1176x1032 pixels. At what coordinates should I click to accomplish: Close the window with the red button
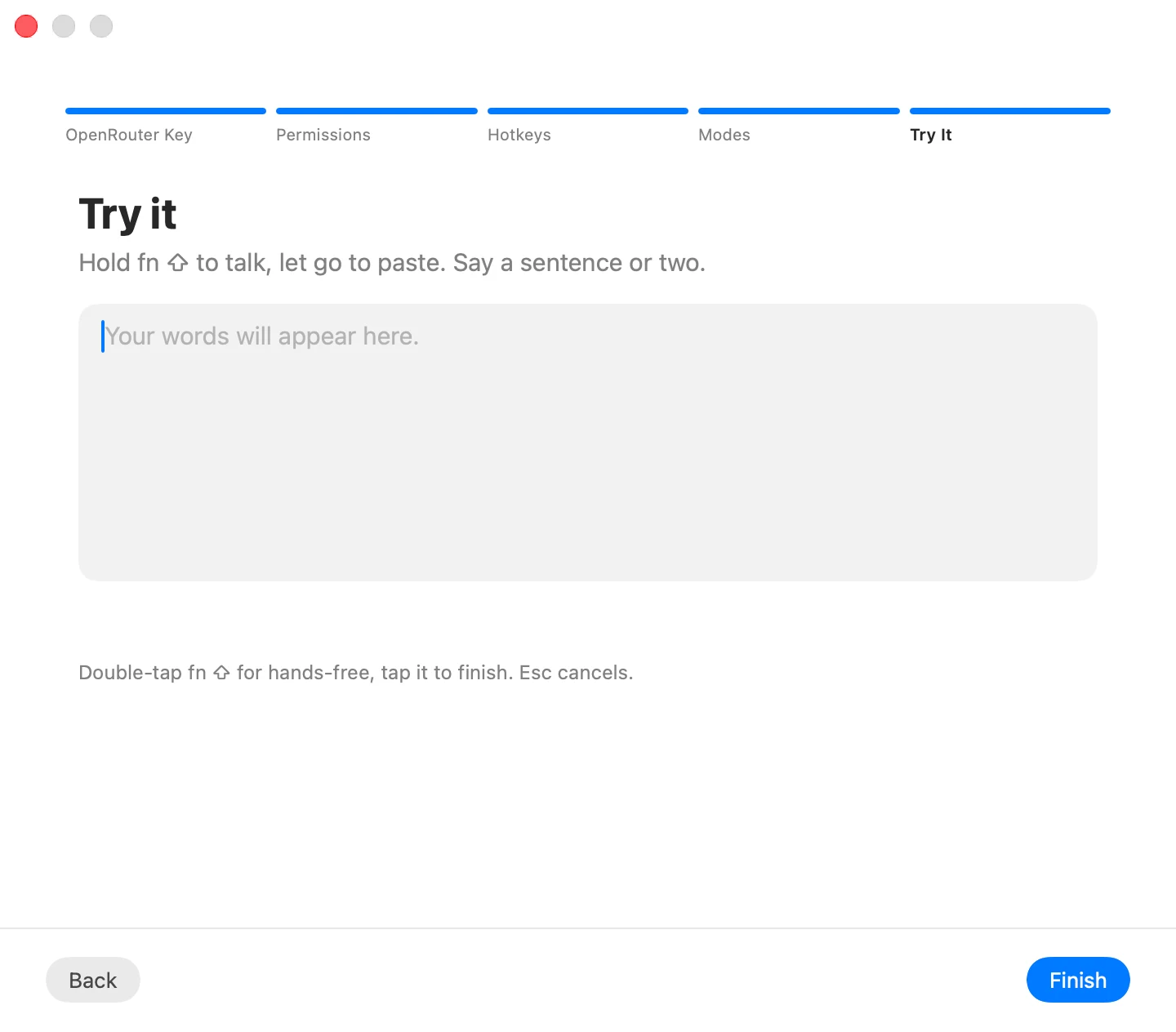pos(26,26)
